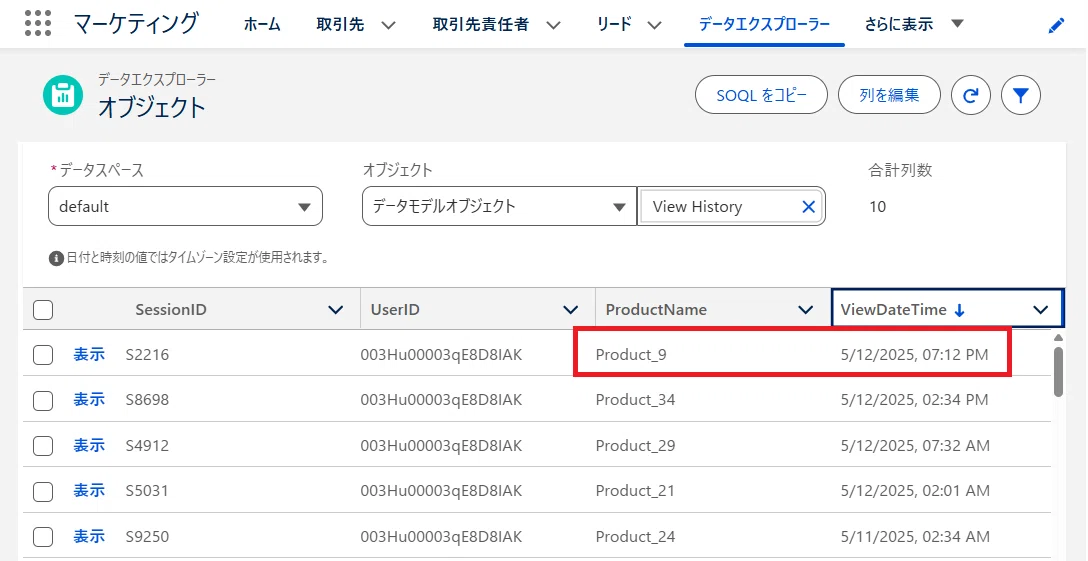Viewport: 1088px width, 561px height.
Task: Open the データモデルオブジェクト dropdown
Action: coord(500,206)
